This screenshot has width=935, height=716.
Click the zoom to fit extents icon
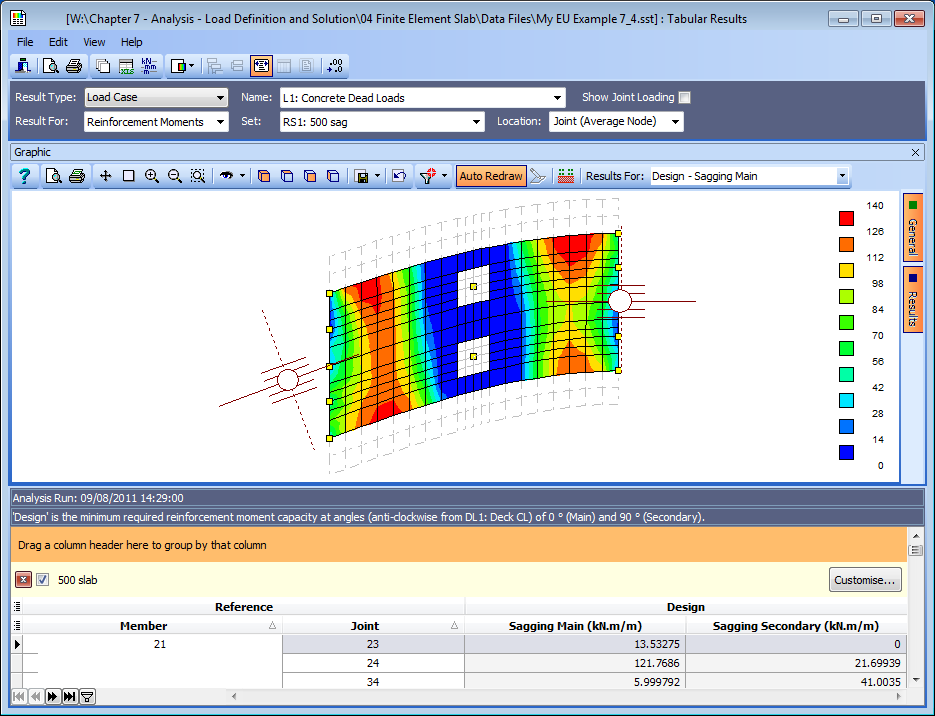197,176
